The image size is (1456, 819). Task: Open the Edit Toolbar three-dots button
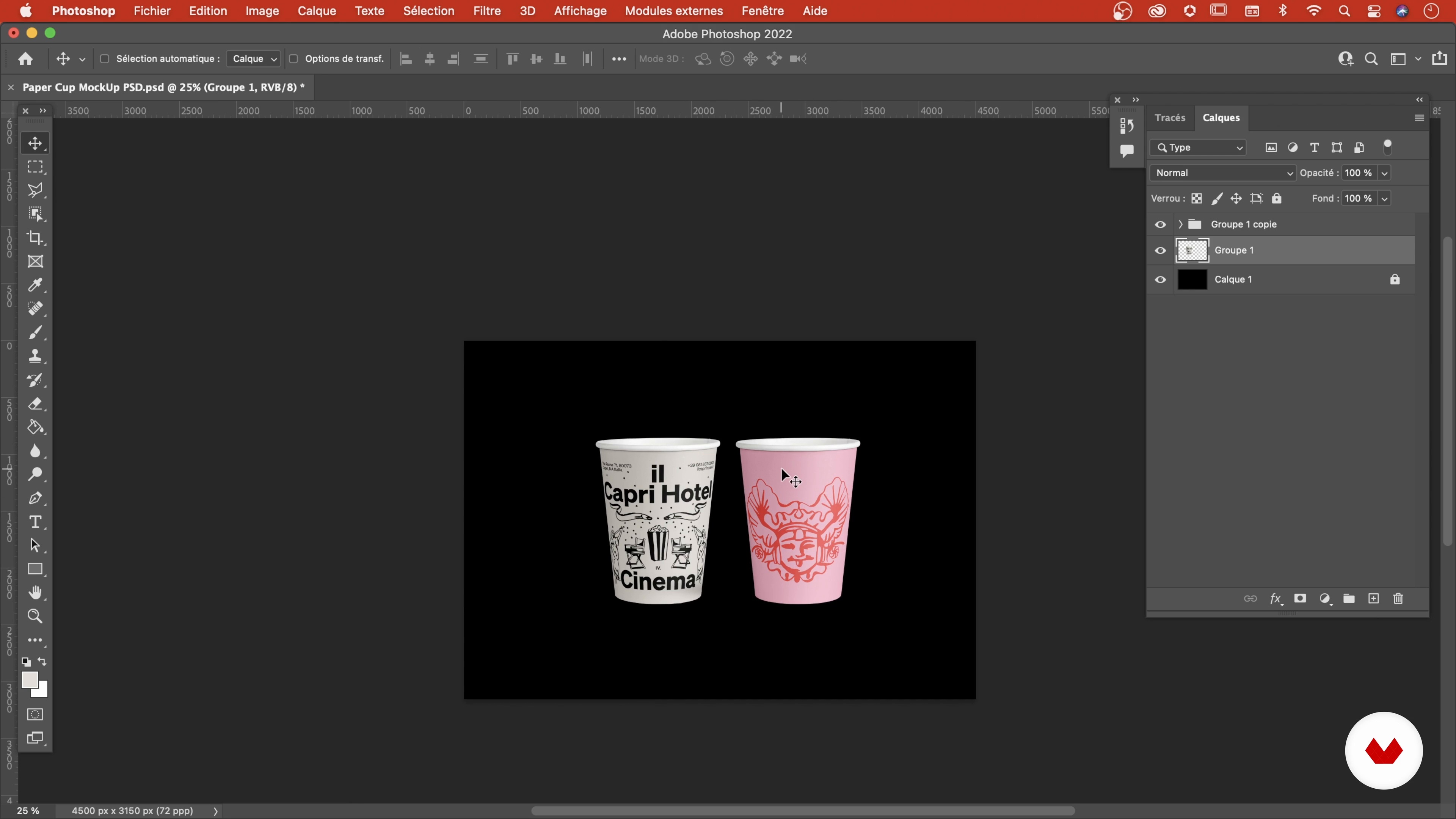(35, 640)
